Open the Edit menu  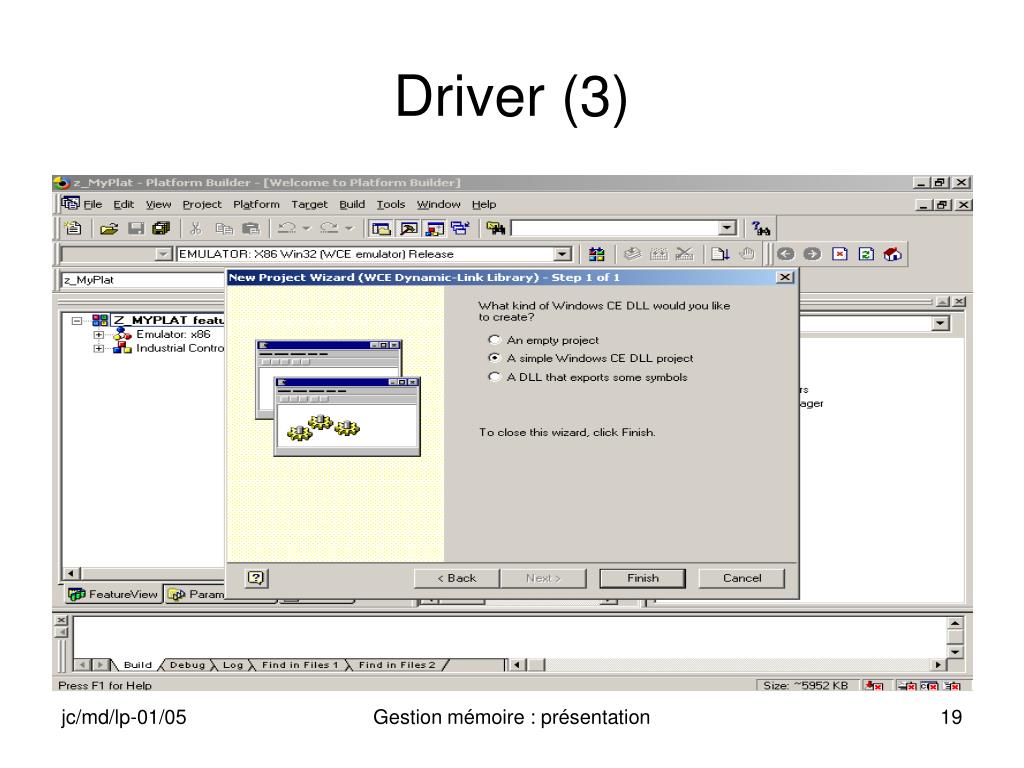(123, 204)
